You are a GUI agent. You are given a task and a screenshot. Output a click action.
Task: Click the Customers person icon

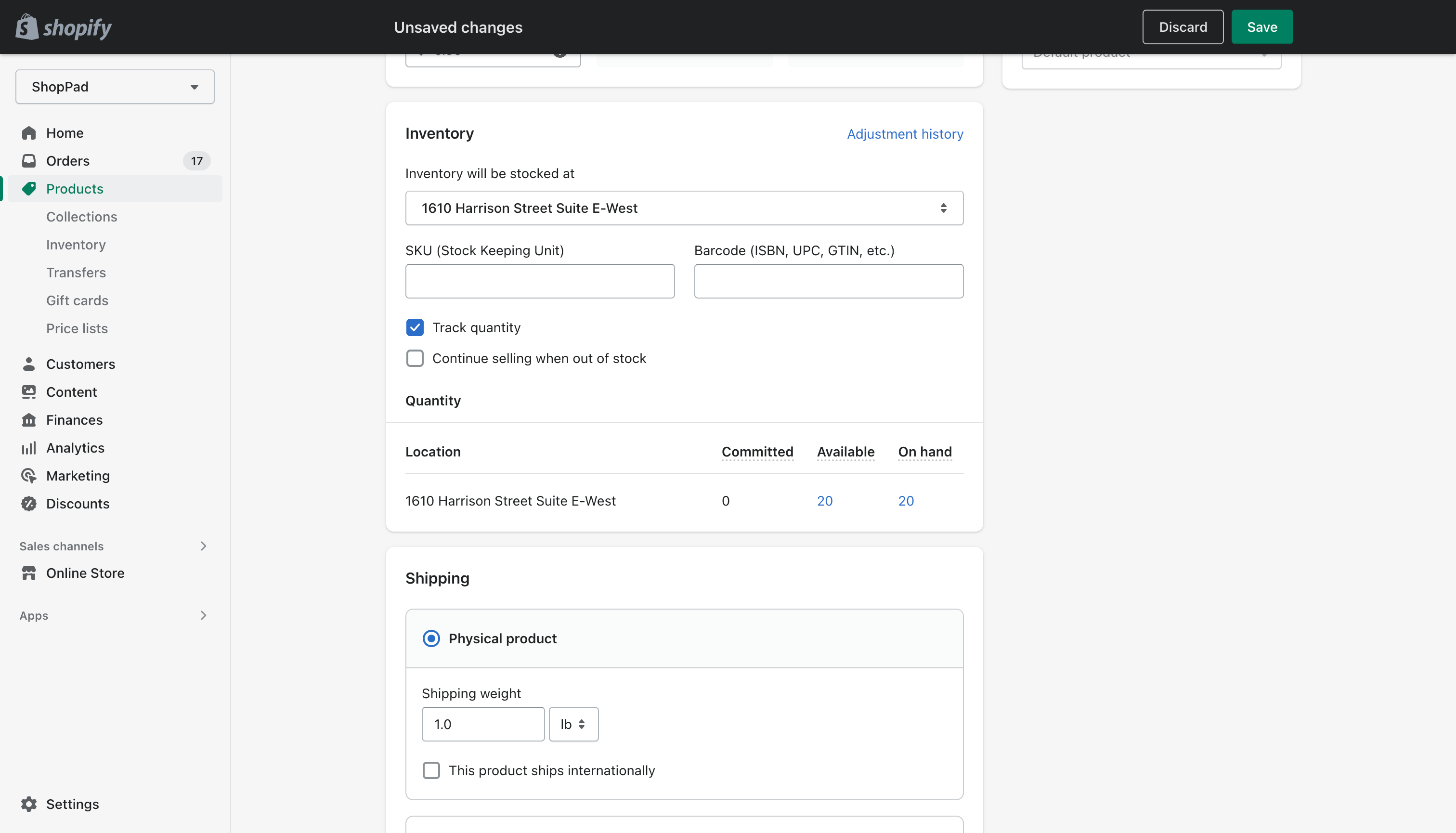point(28,364)
